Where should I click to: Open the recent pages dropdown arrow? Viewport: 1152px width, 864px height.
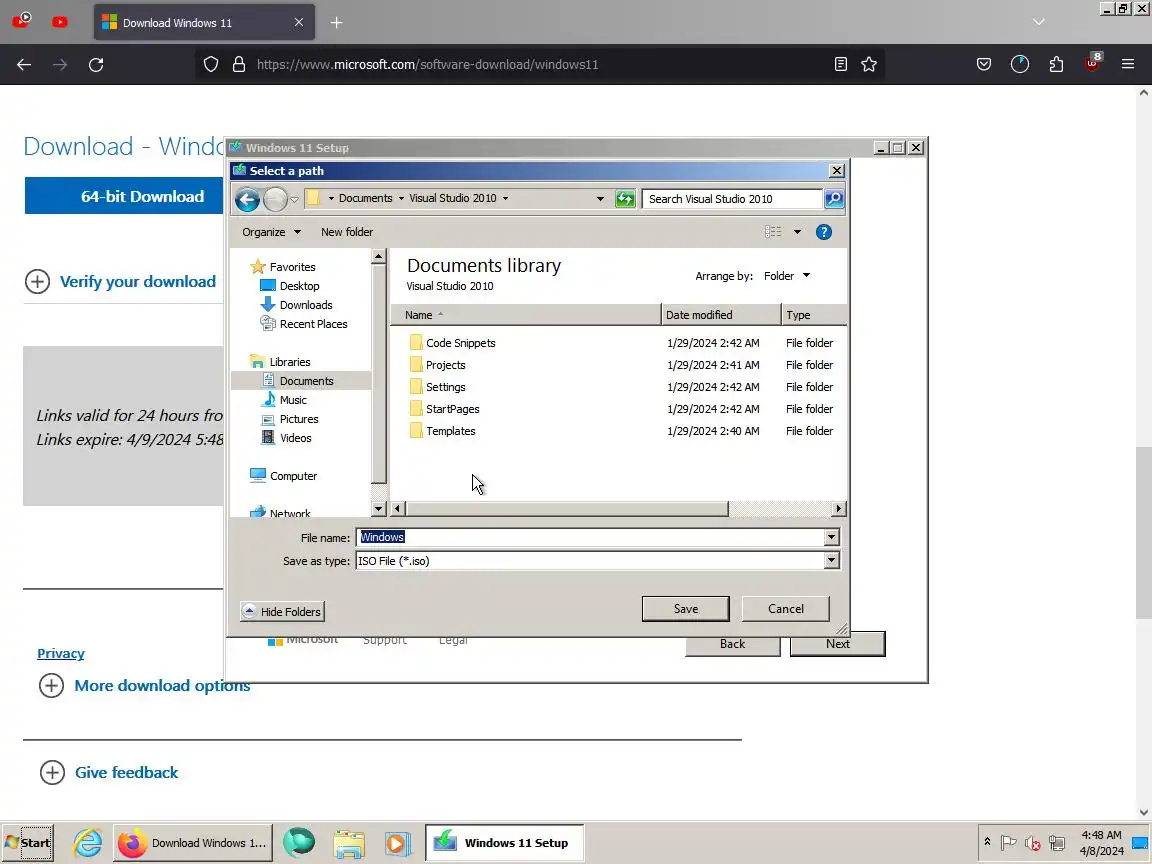pos(295,199)
